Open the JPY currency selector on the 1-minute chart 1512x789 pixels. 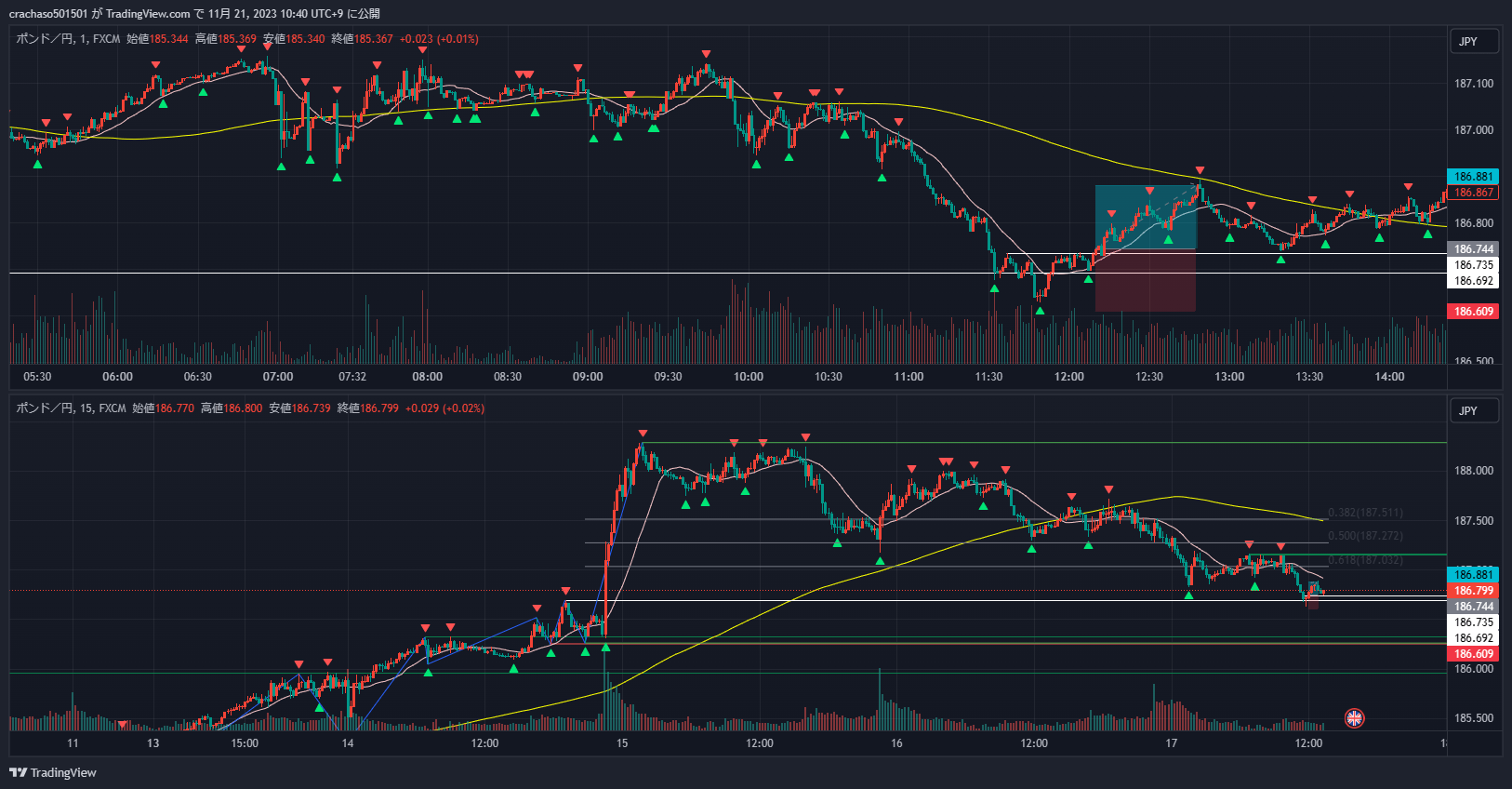(1475, 41)
